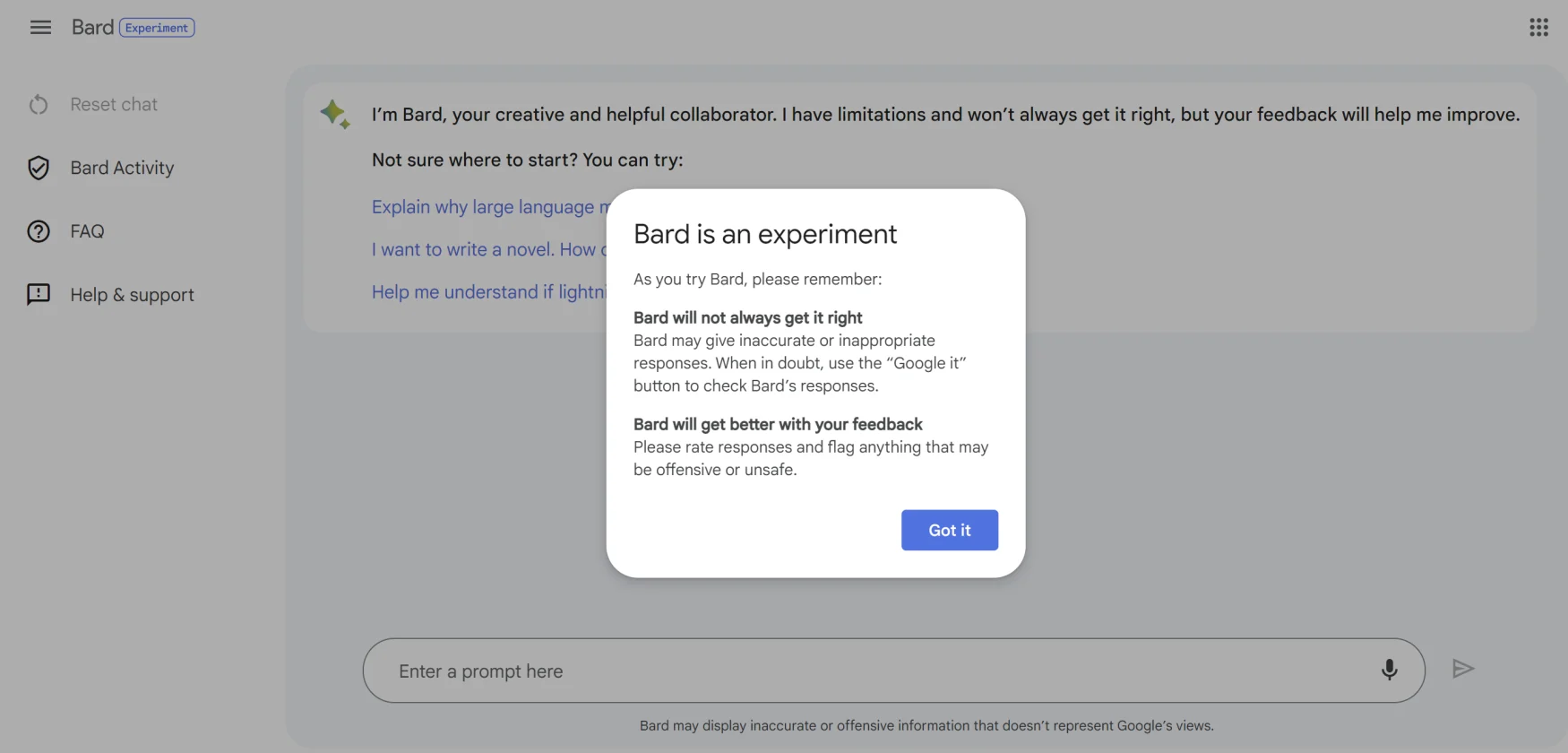This screenshot has width=1568, height=753.
Task: Click the 'Help me understand if lightning' suggestion
Action: 489,292
